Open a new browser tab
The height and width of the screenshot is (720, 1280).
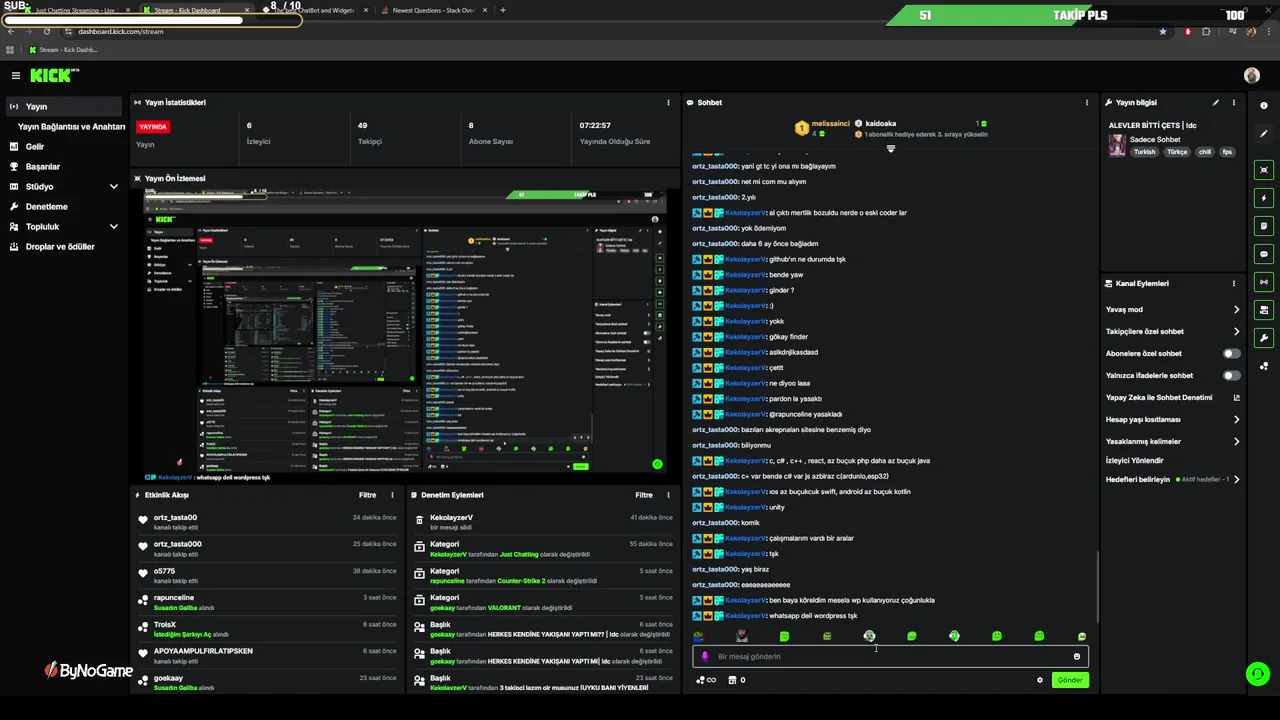tap(502, 10)
